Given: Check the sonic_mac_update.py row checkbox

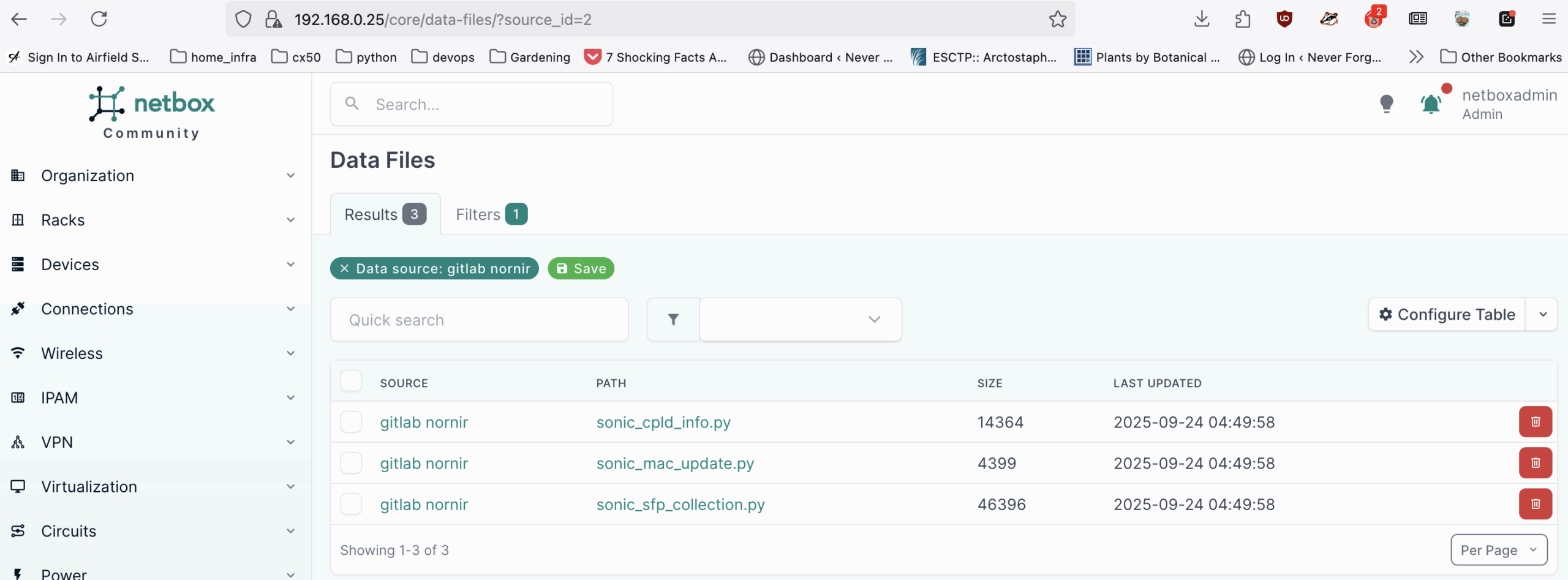Looking at the screenshot, I should pyautogui.click(x=351, y=463).
